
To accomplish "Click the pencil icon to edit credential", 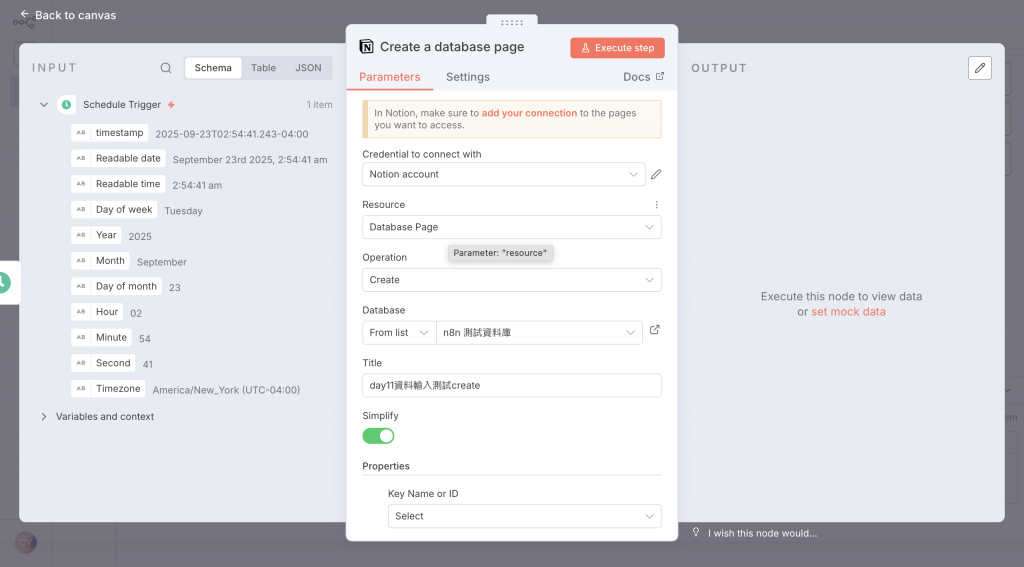I will (656, 174).
